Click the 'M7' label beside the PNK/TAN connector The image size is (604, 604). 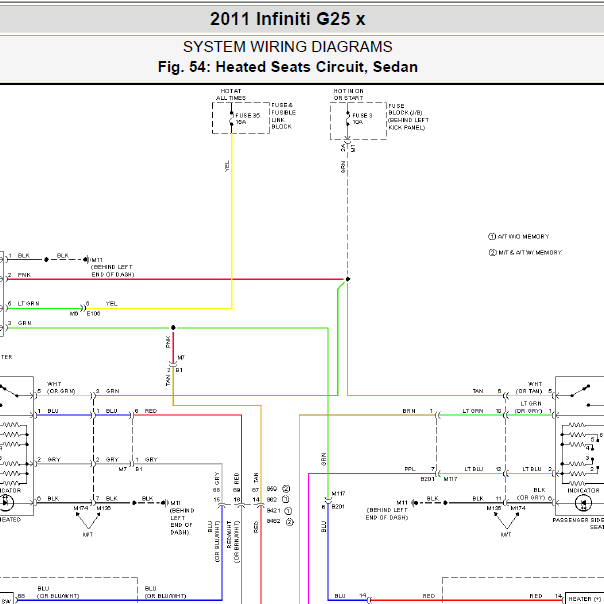click(x=181, y=357)
